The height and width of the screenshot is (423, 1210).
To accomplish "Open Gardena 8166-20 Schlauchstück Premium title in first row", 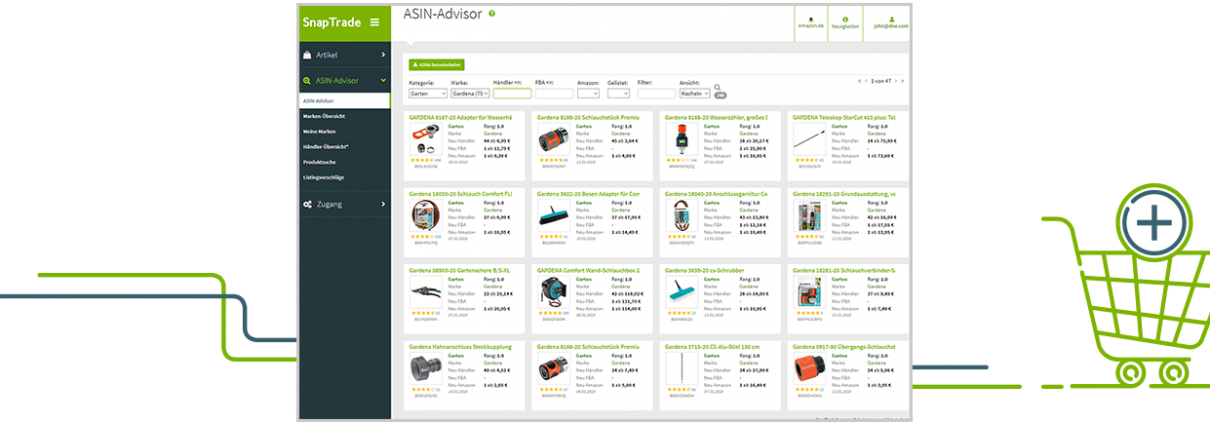I will pyautogui.click(x=588, y=117).
